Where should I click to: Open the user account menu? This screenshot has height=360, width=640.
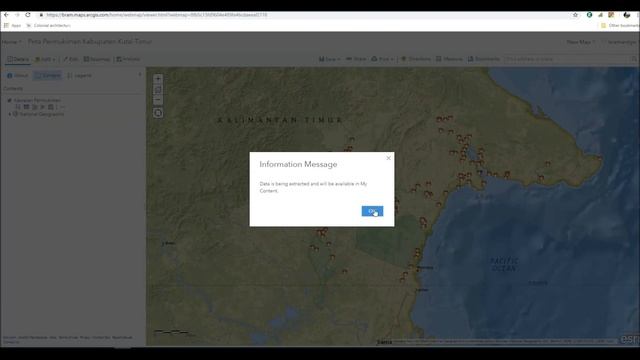point(620,42)
